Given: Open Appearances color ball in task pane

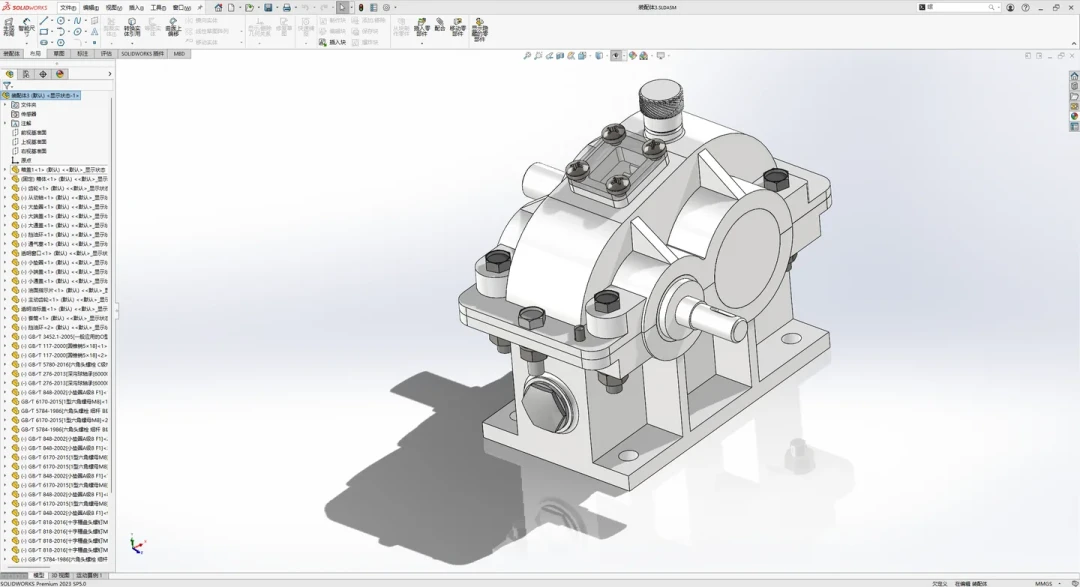Looking at the screenshot, I should (1074, 116).
